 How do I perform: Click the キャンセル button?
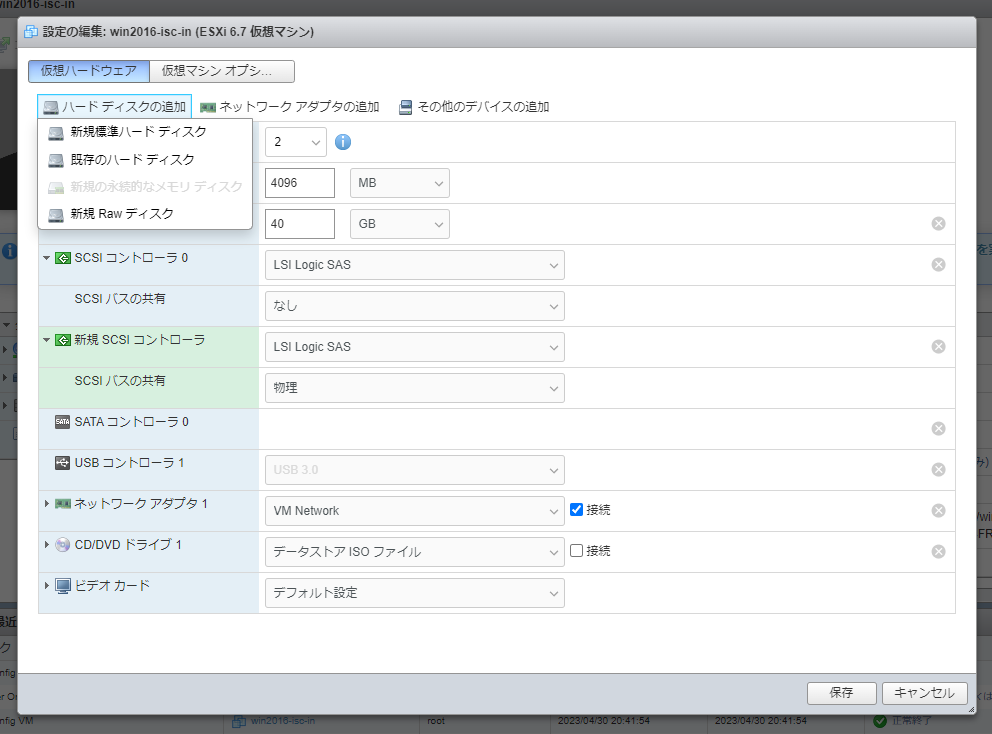pyautogui.click(x=924, y=693)
